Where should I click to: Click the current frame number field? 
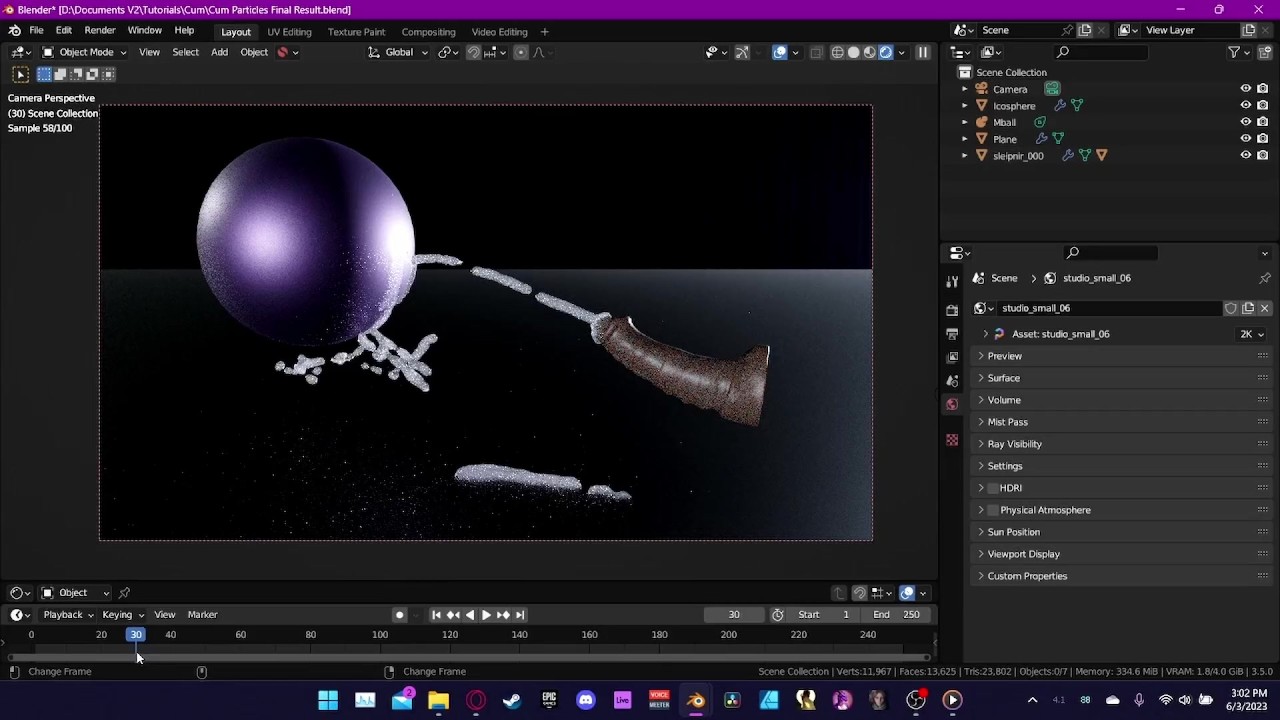click(x=734, y=615)
